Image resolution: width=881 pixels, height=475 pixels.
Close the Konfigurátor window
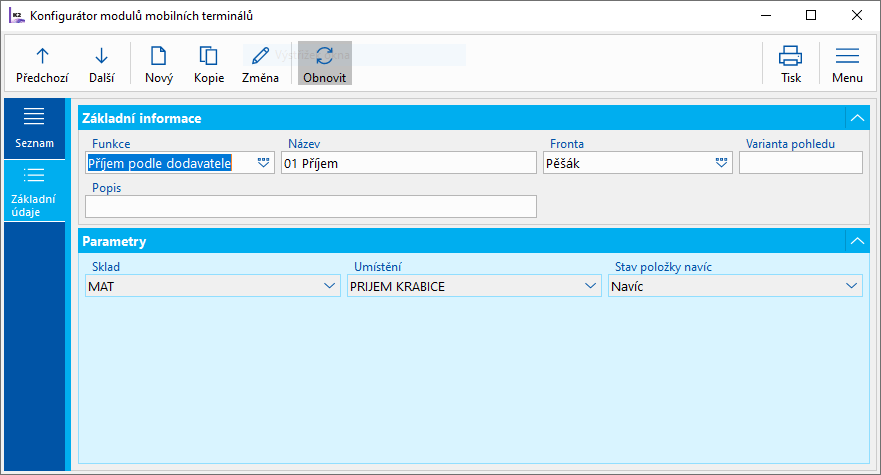click(x=856, y=15)
